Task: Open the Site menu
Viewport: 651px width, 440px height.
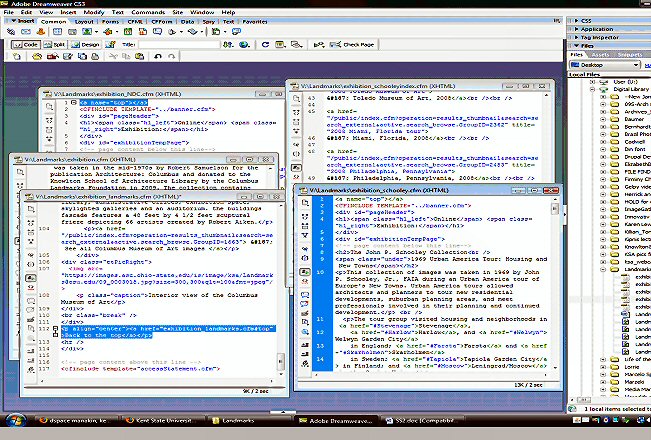Action: click(x=178, y=12)
